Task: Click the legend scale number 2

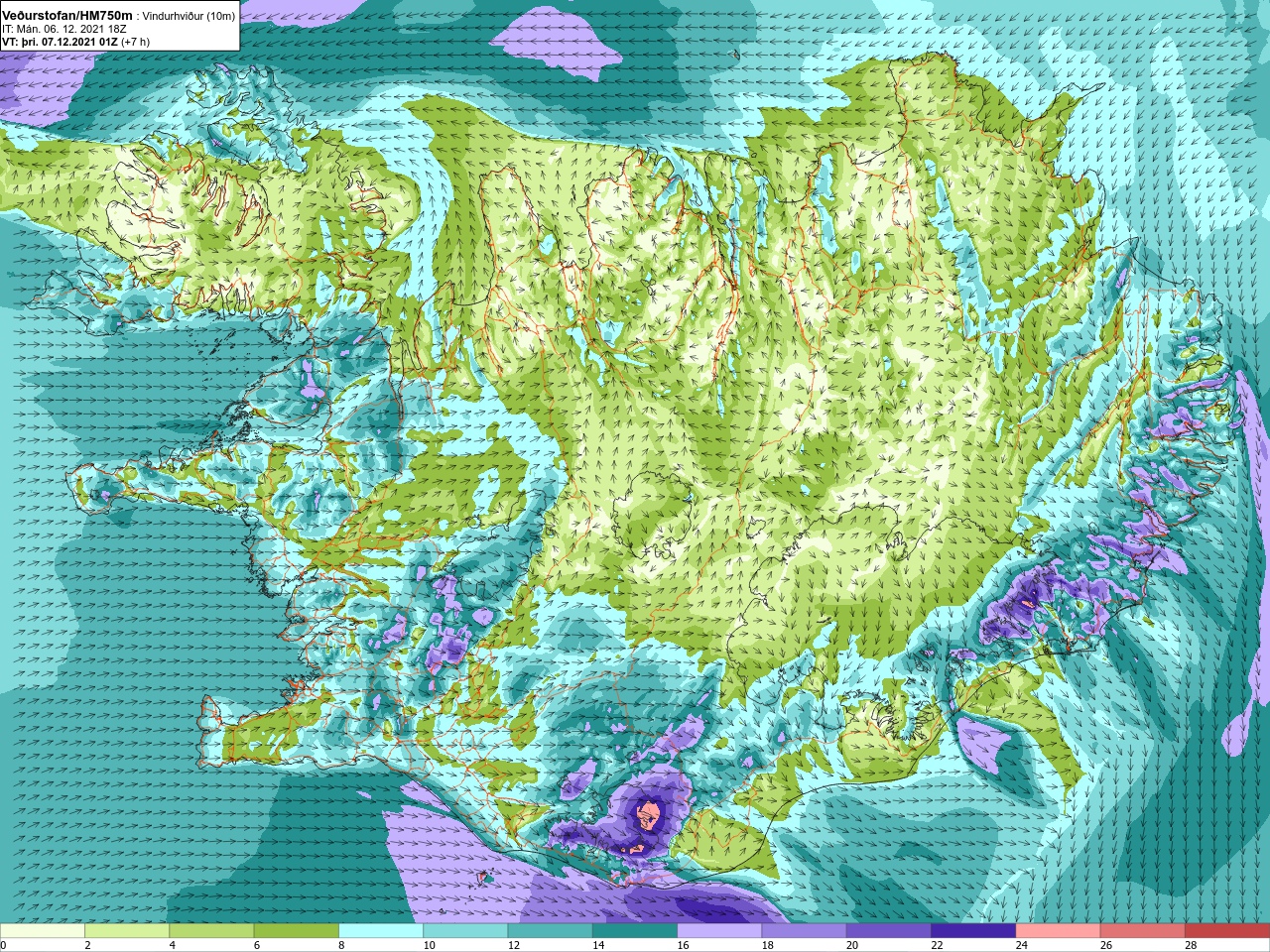Action: pyautogui.click(x=87, y=945)
